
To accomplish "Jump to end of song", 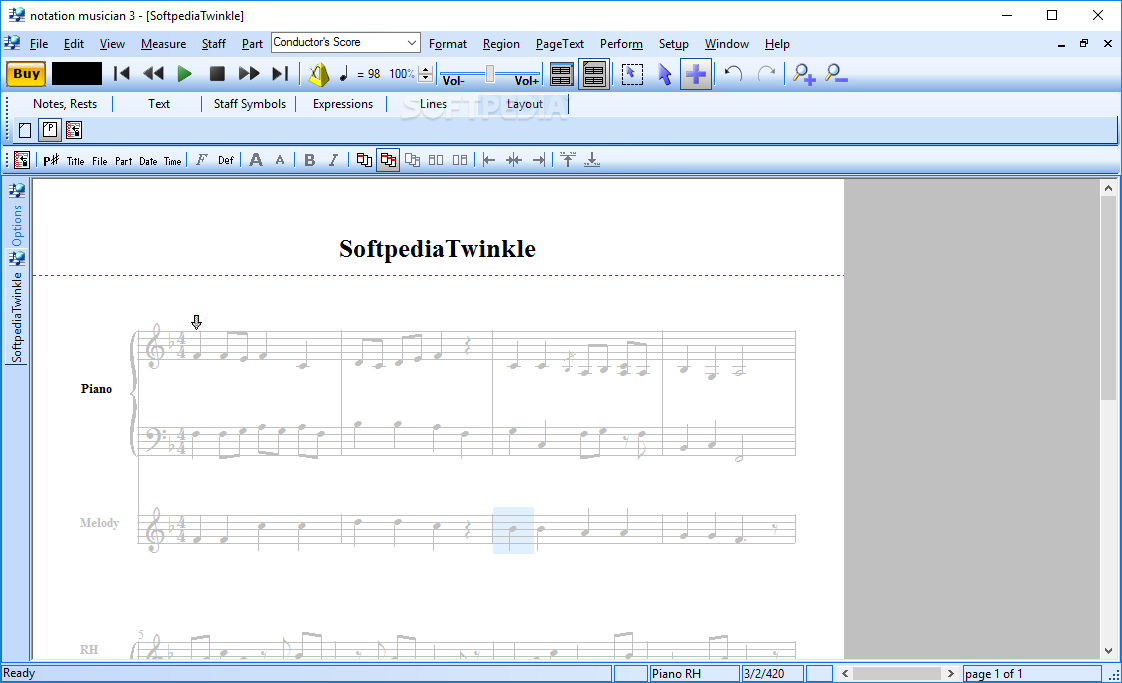I will tap(280, 74).
